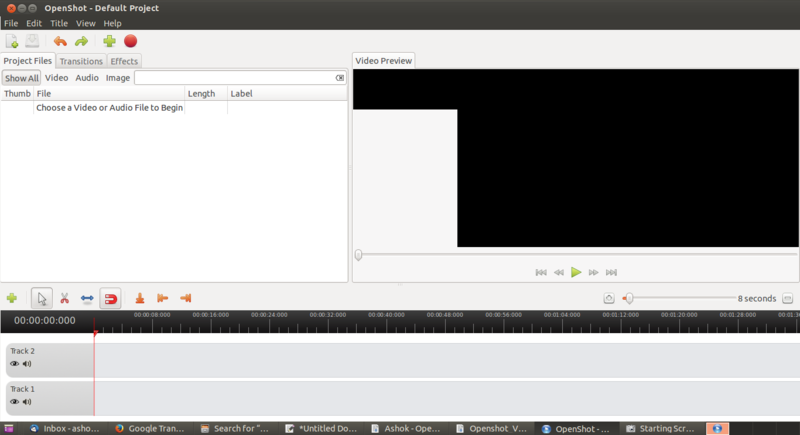Click the red playhead marker on ruler
Screen dimensions: 800x435
click(95, 333)
